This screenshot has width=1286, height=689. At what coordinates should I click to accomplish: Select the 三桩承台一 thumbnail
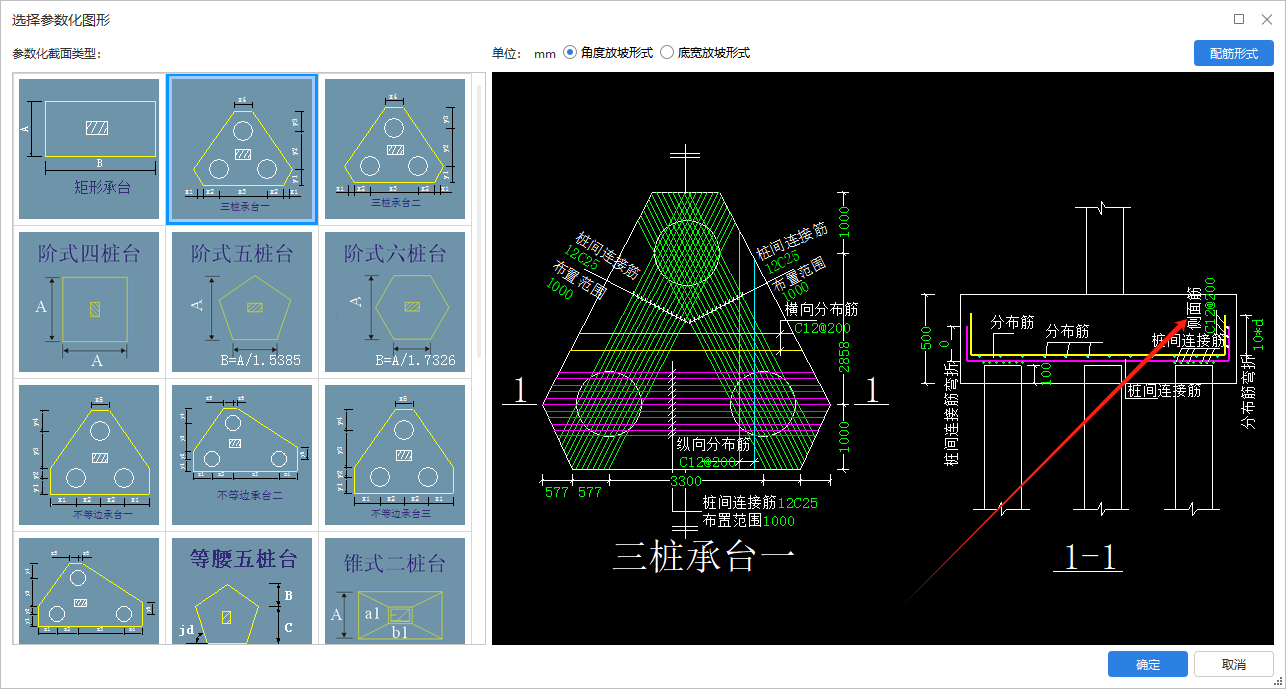242,149
